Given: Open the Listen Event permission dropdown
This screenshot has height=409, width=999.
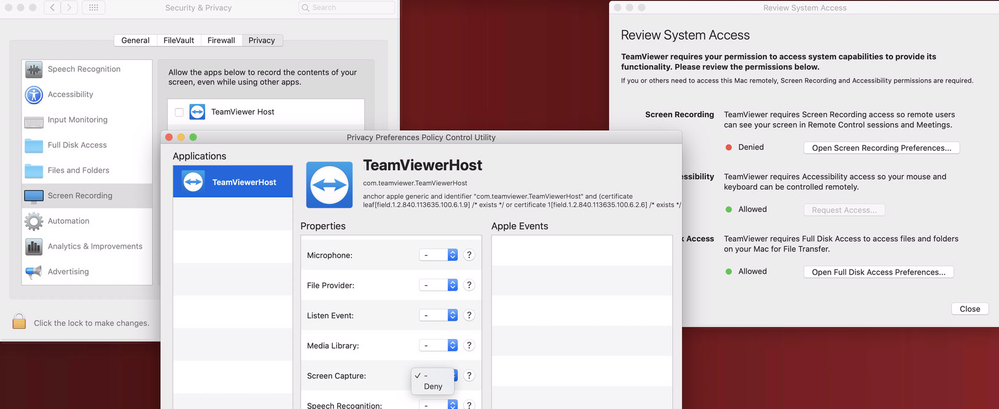Looking at the screenshot, I should tap(438, 315).
